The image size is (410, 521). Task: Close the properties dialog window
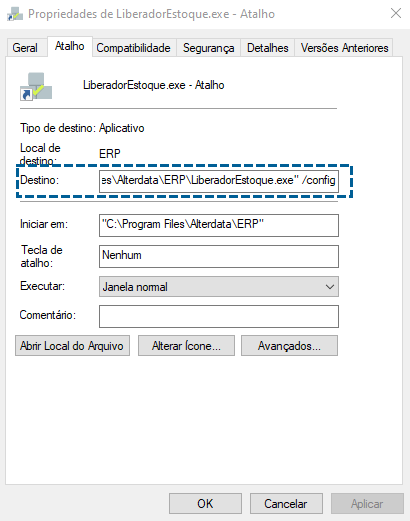(396, 14)
